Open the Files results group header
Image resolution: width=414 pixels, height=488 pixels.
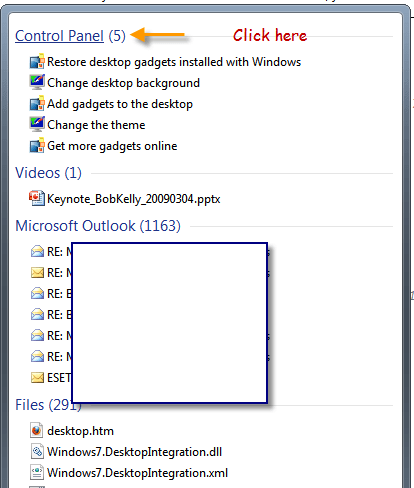48,405
